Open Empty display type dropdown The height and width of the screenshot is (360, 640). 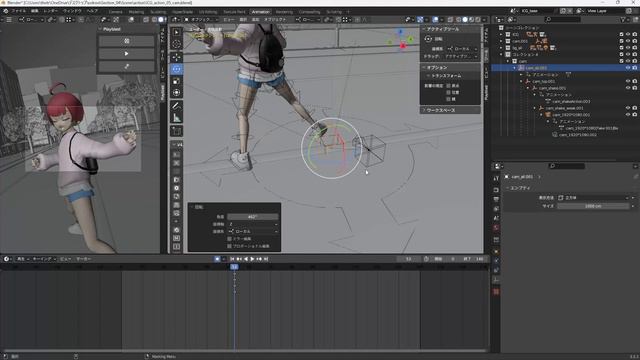coord(593,198)
